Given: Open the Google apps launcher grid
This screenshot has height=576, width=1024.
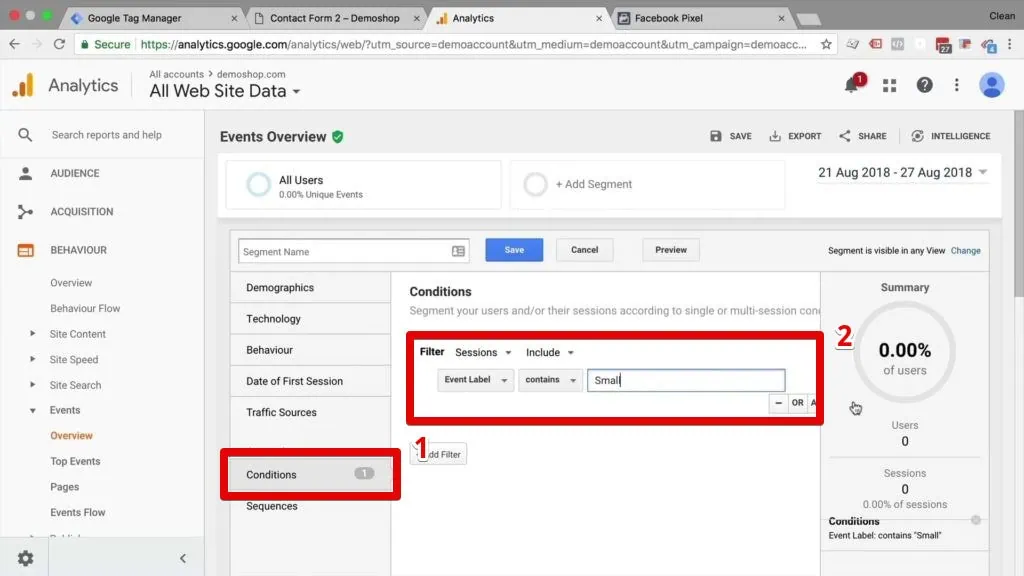Looking at the screenshot, I should click(889, 85).
